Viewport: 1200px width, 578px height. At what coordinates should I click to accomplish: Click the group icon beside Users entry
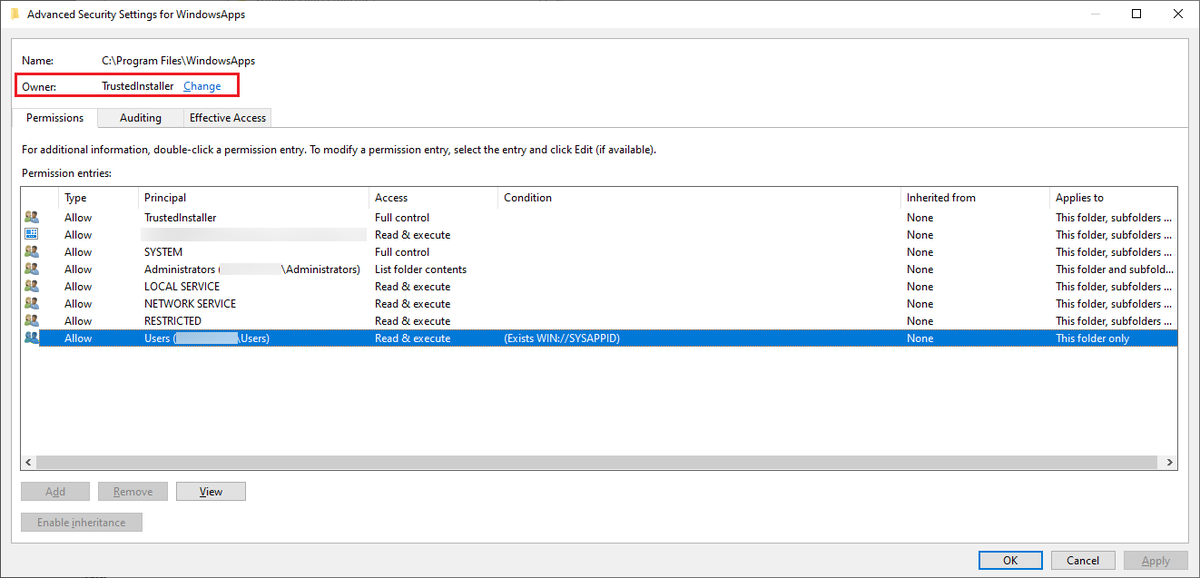(x=31, y=338)
